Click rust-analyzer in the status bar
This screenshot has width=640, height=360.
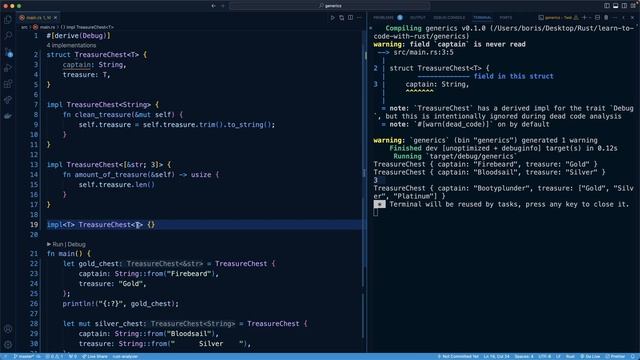tap(125, 356)
